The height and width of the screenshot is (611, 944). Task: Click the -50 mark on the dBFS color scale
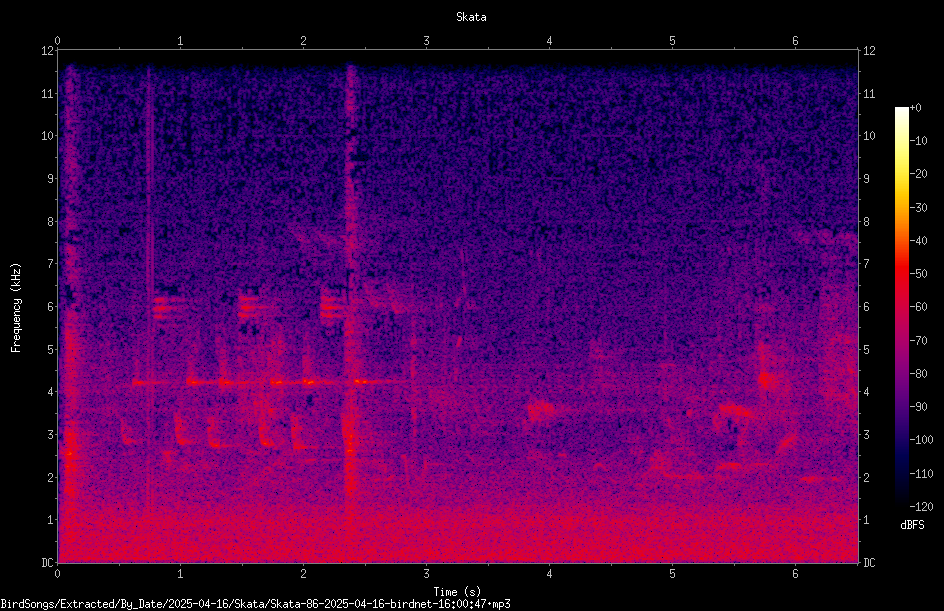coord(918,274)
